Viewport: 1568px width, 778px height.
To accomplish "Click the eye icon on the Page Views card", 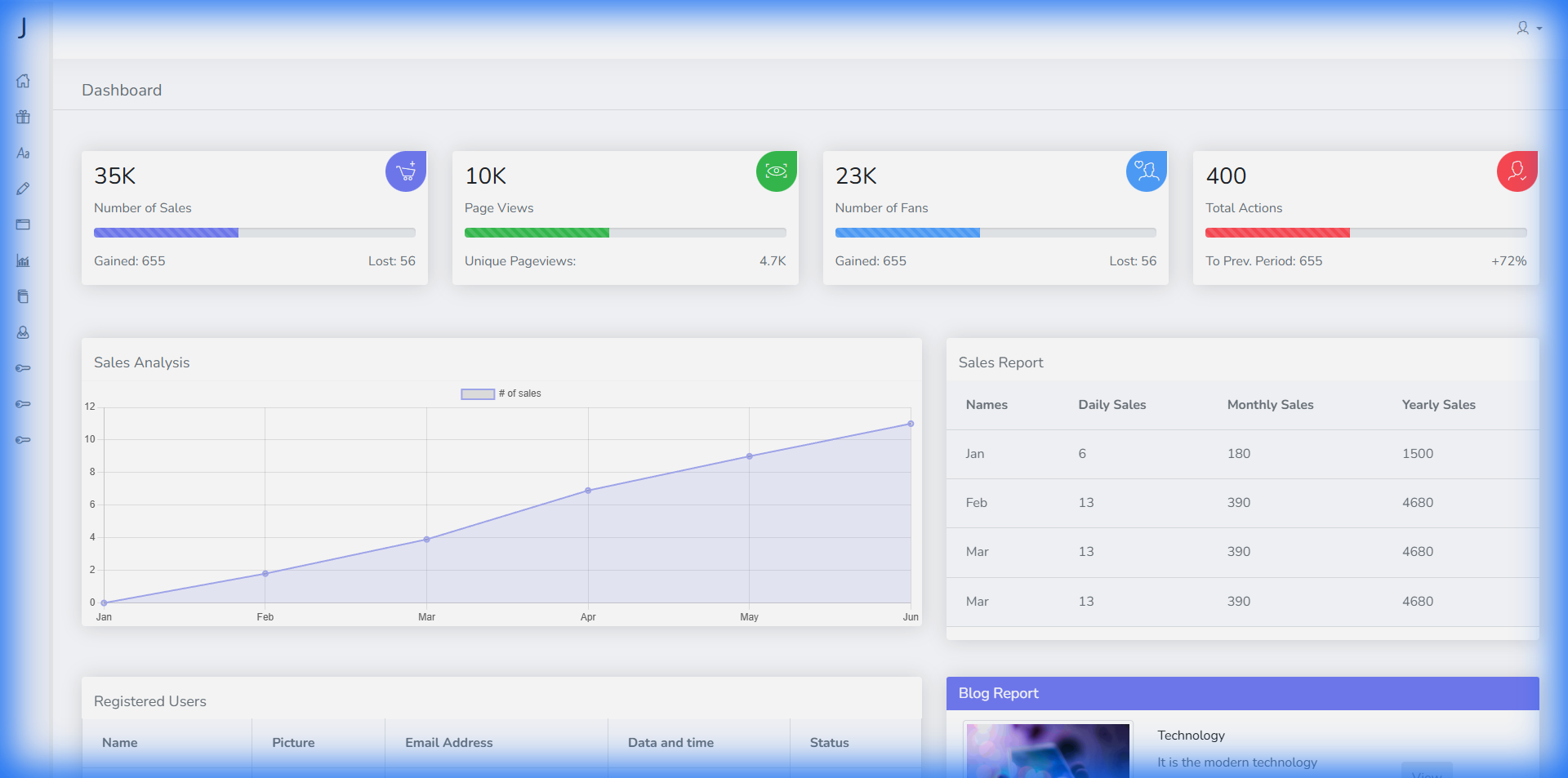I will click(x=776, y=171).
